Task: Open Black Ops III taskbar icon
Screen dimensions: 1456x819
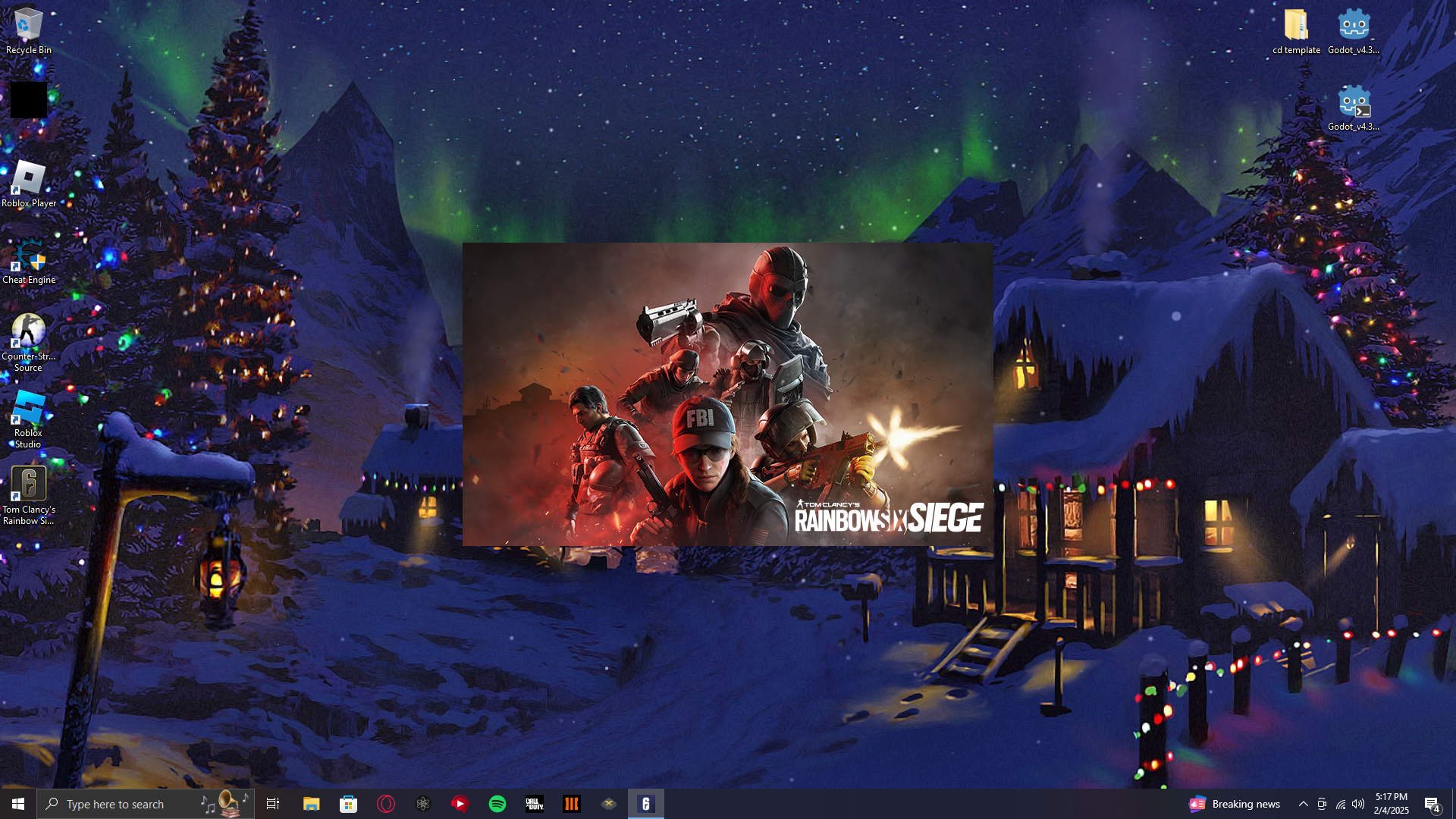Action: point(572,804)
